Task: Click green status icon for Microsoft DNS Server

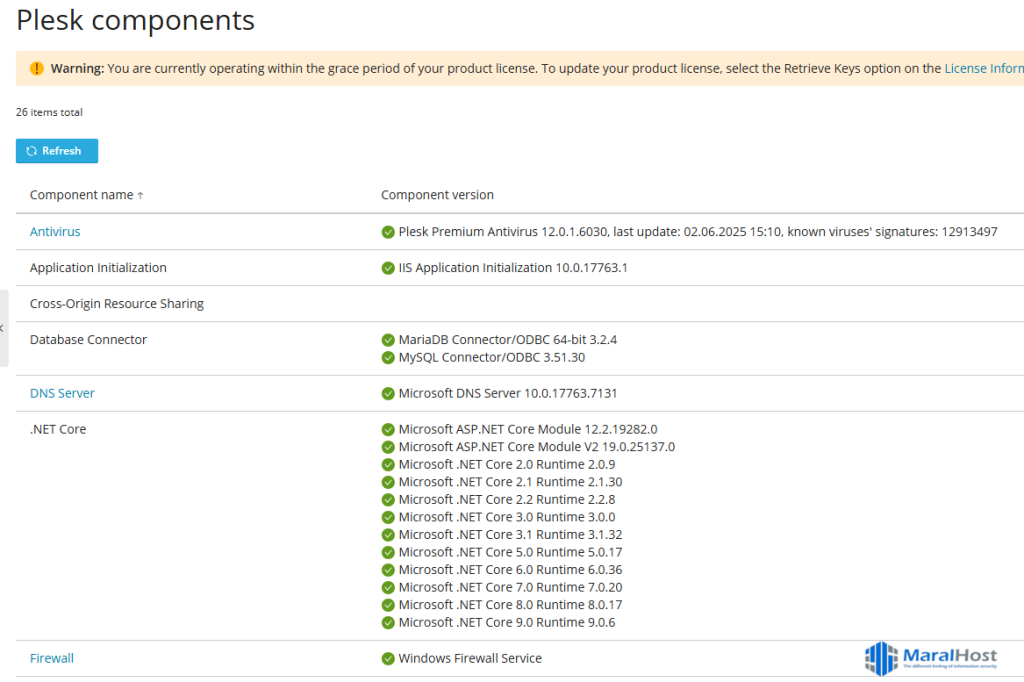Action: pyautogui.click(x=388, y=394)
